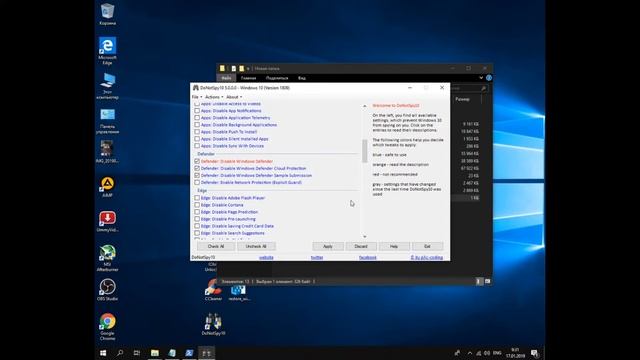Select the OBS Studio desktop shortcut
Screen dimensions: 640x360
pos(107,290)
